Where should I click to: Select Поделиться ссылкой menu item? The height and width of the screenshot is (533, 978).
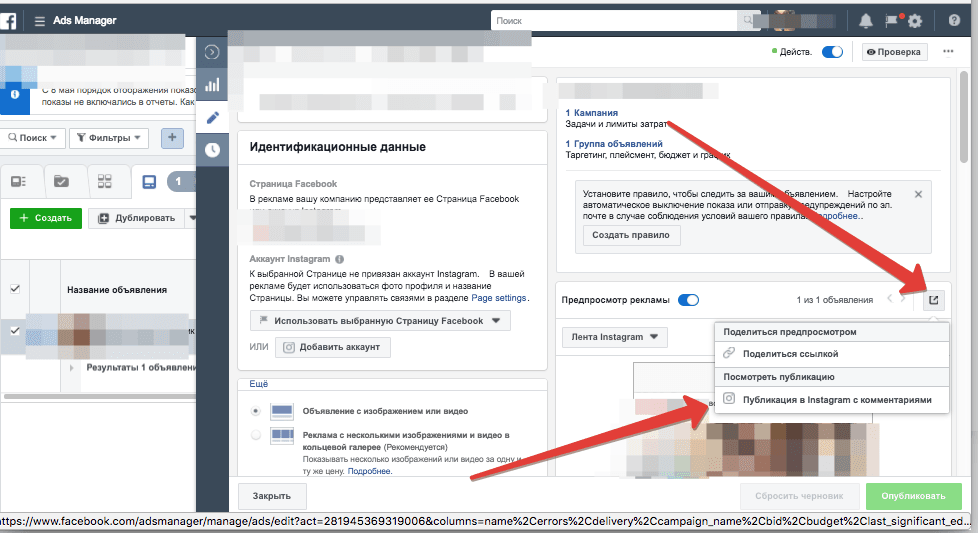(x=831, y=353)
